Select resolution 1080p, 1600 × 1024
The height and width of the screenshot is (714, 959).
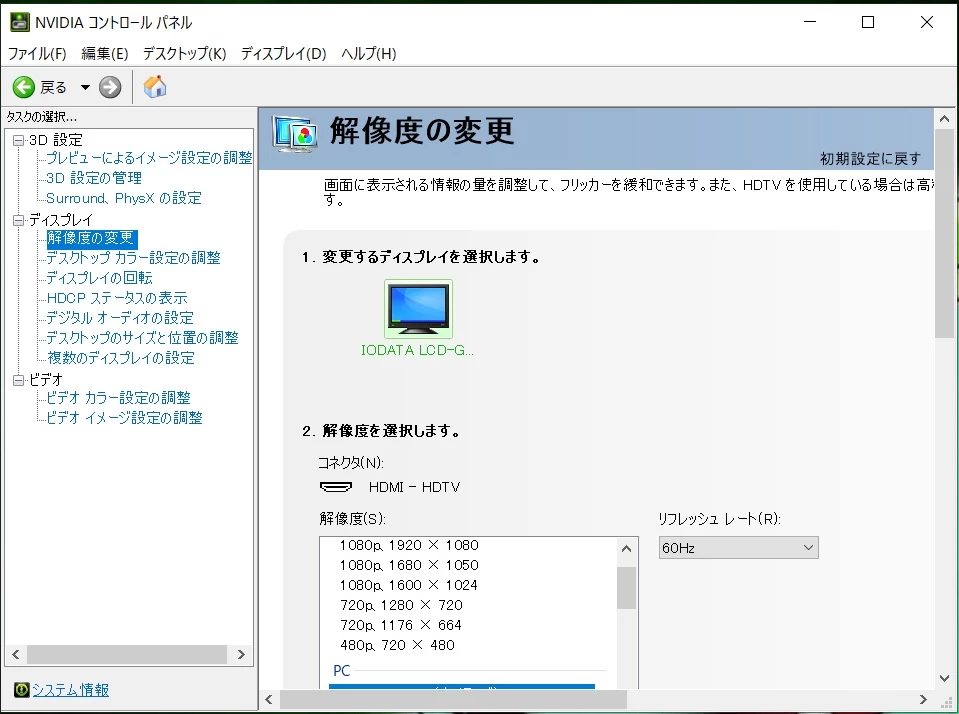(409, 586)
